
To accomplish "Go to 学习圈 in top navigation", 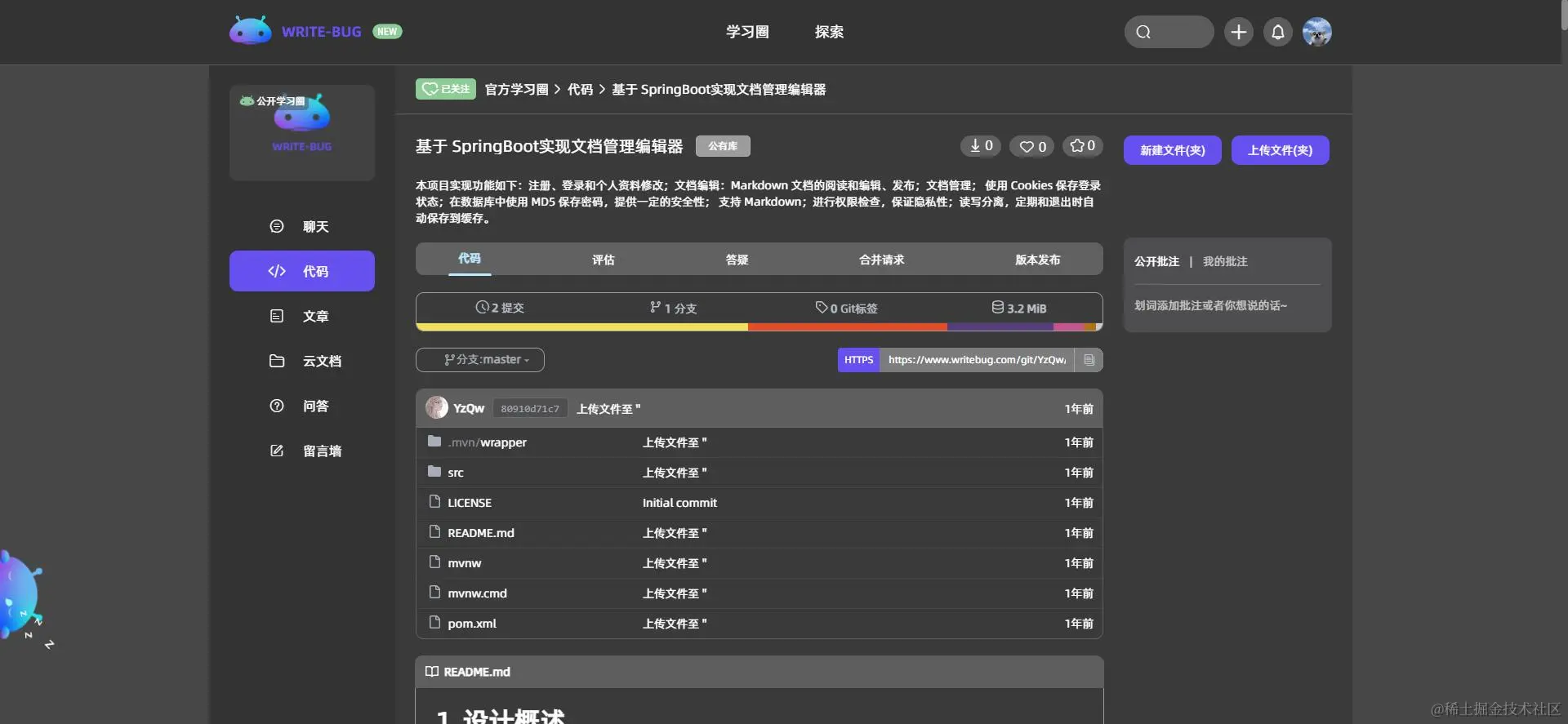I will tap(747, 32).
